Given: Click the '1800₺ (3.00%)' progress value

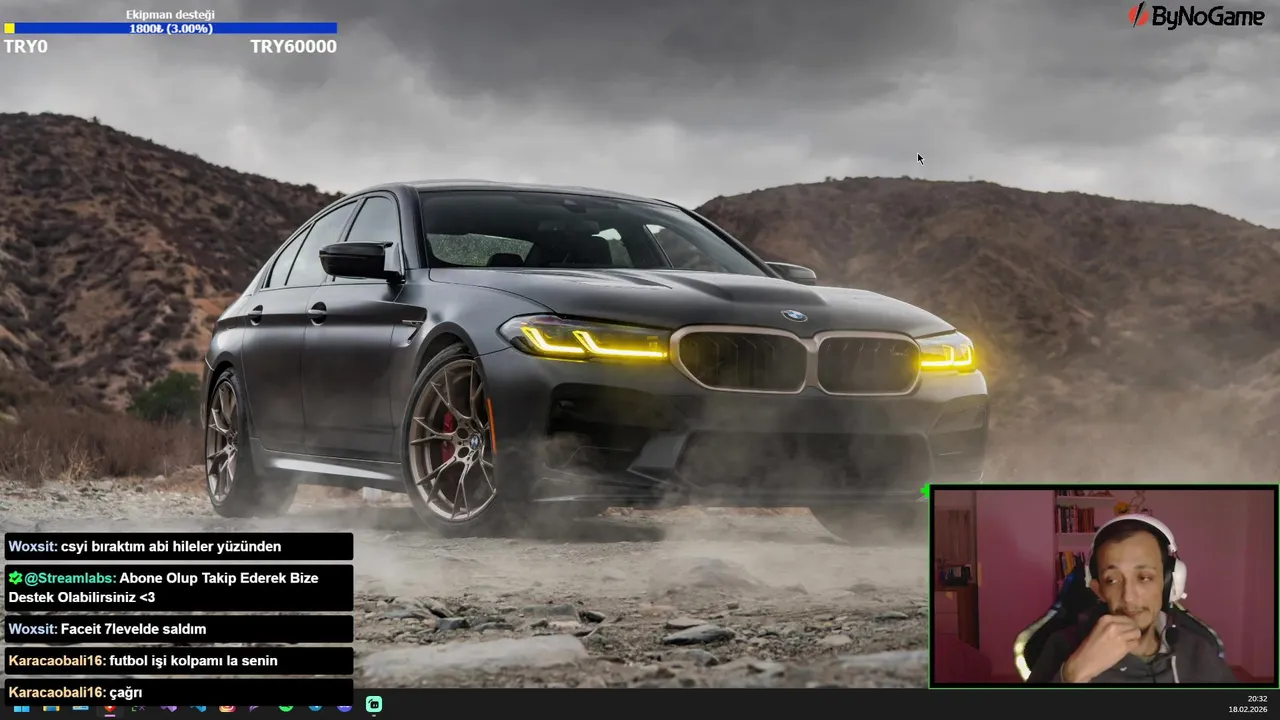Looking at the screenshot, I should tap(170, 29).
